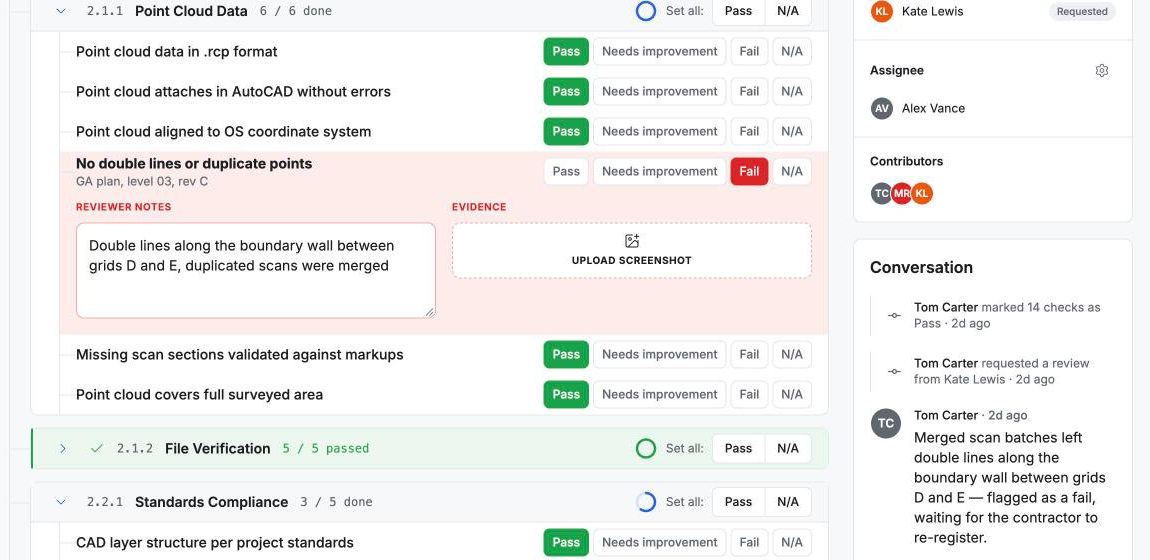Set all File Verification to Pass
The height and width of the screenshot is (560, 1150).
tap(738, 448)
